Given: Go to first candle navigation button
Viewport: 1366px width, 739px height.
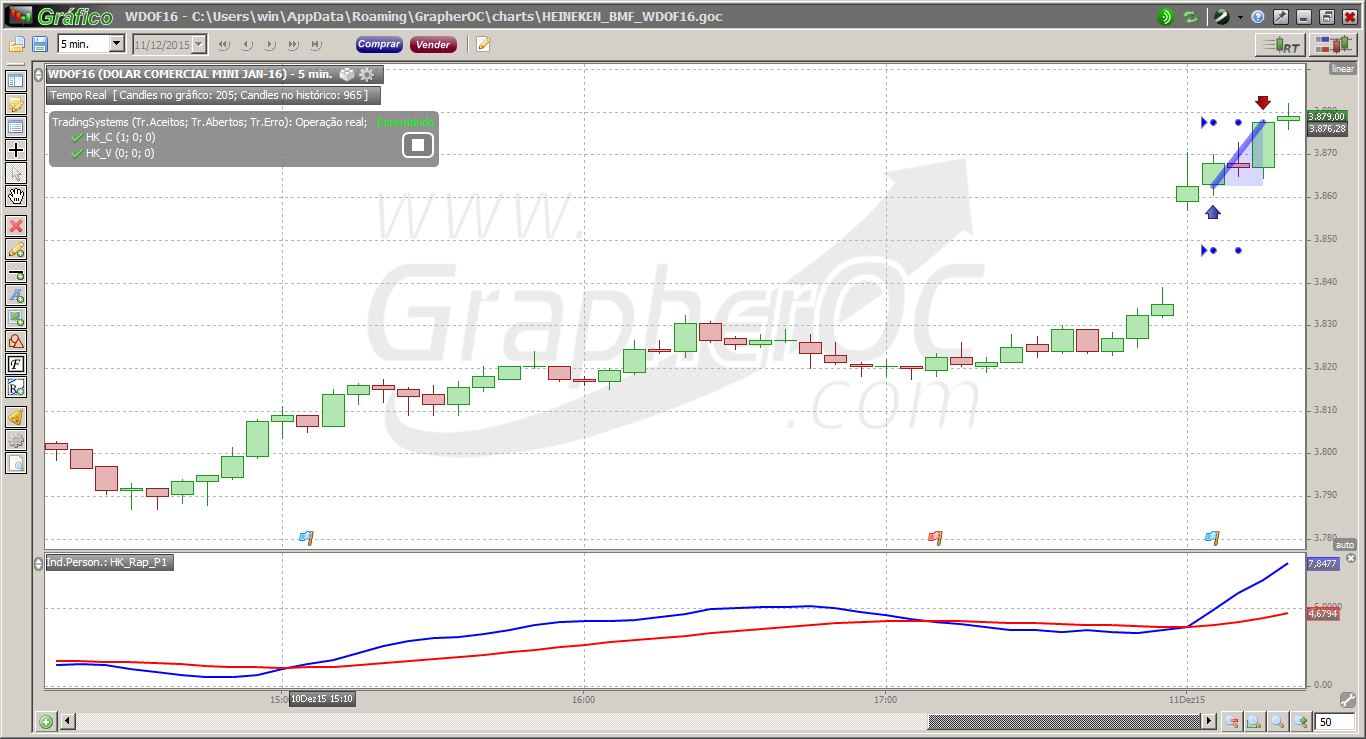Looking at the screenshot, I should (x=224, y=45).
